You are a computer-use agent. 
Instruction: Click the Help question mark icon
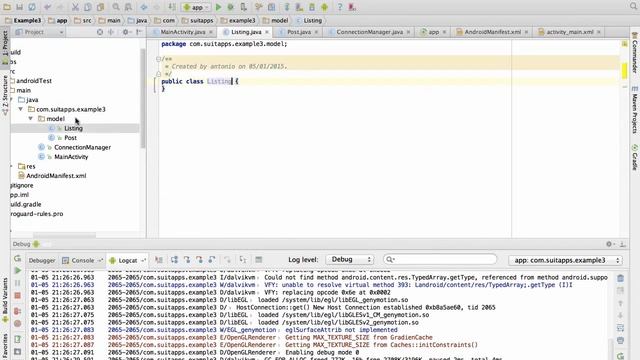[340, 7]
